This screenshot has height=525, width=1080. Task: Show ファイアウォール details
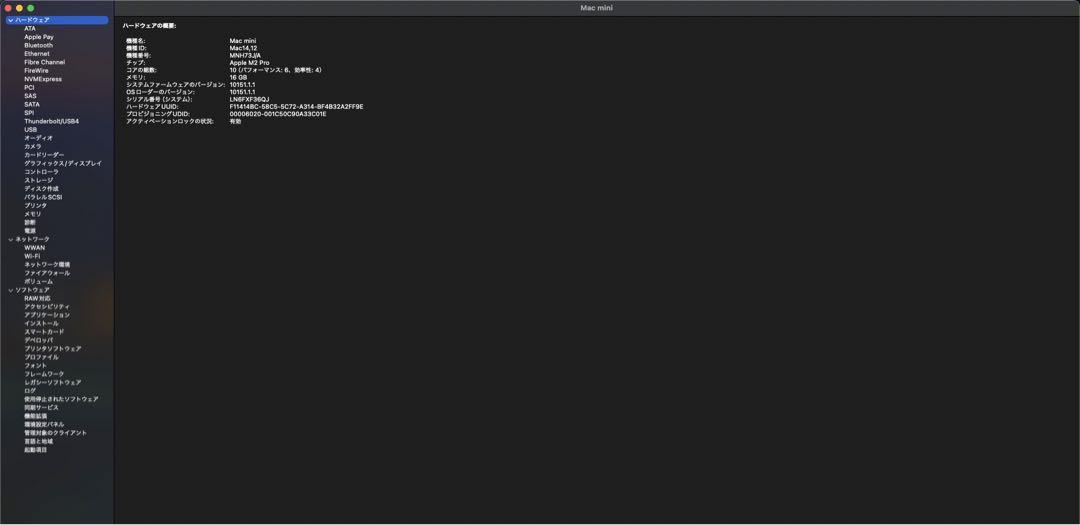[47, 273]
